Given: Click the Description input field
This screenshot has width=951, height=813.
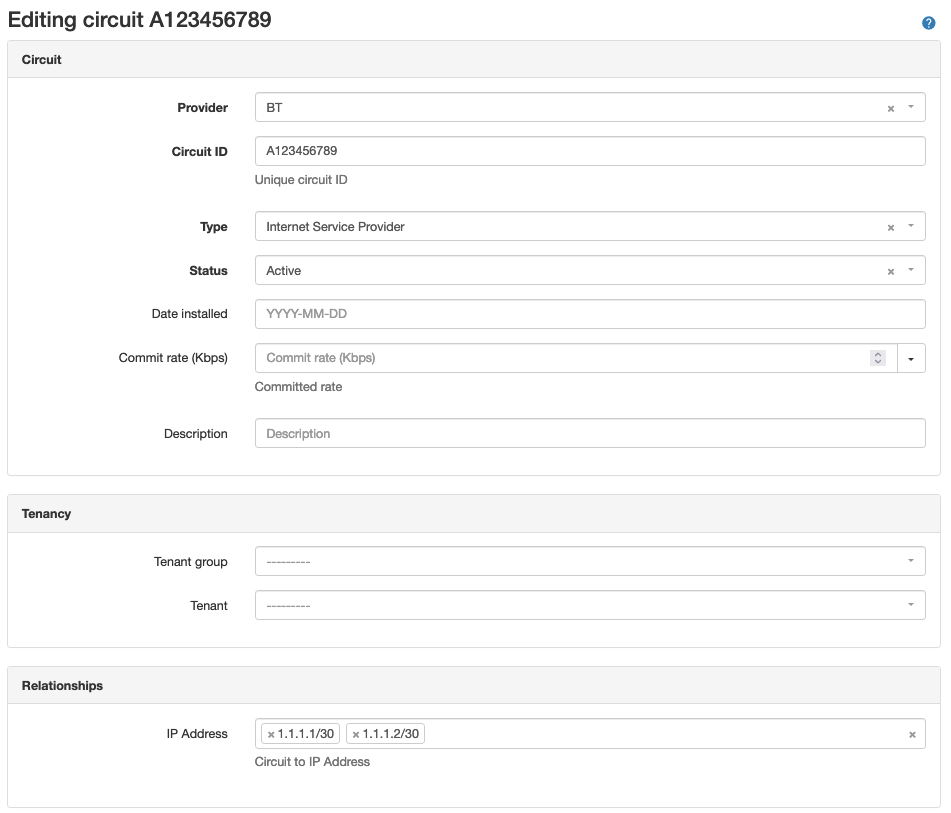Looking at the screenshot, I should (x=590, y=433).
